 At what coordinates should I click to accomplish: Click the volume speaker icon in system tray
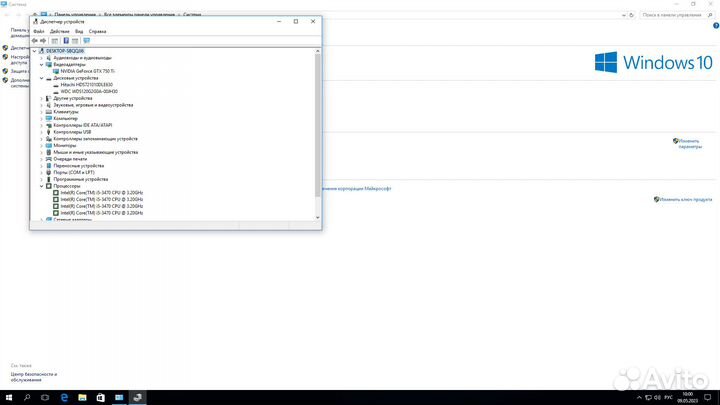657,398
